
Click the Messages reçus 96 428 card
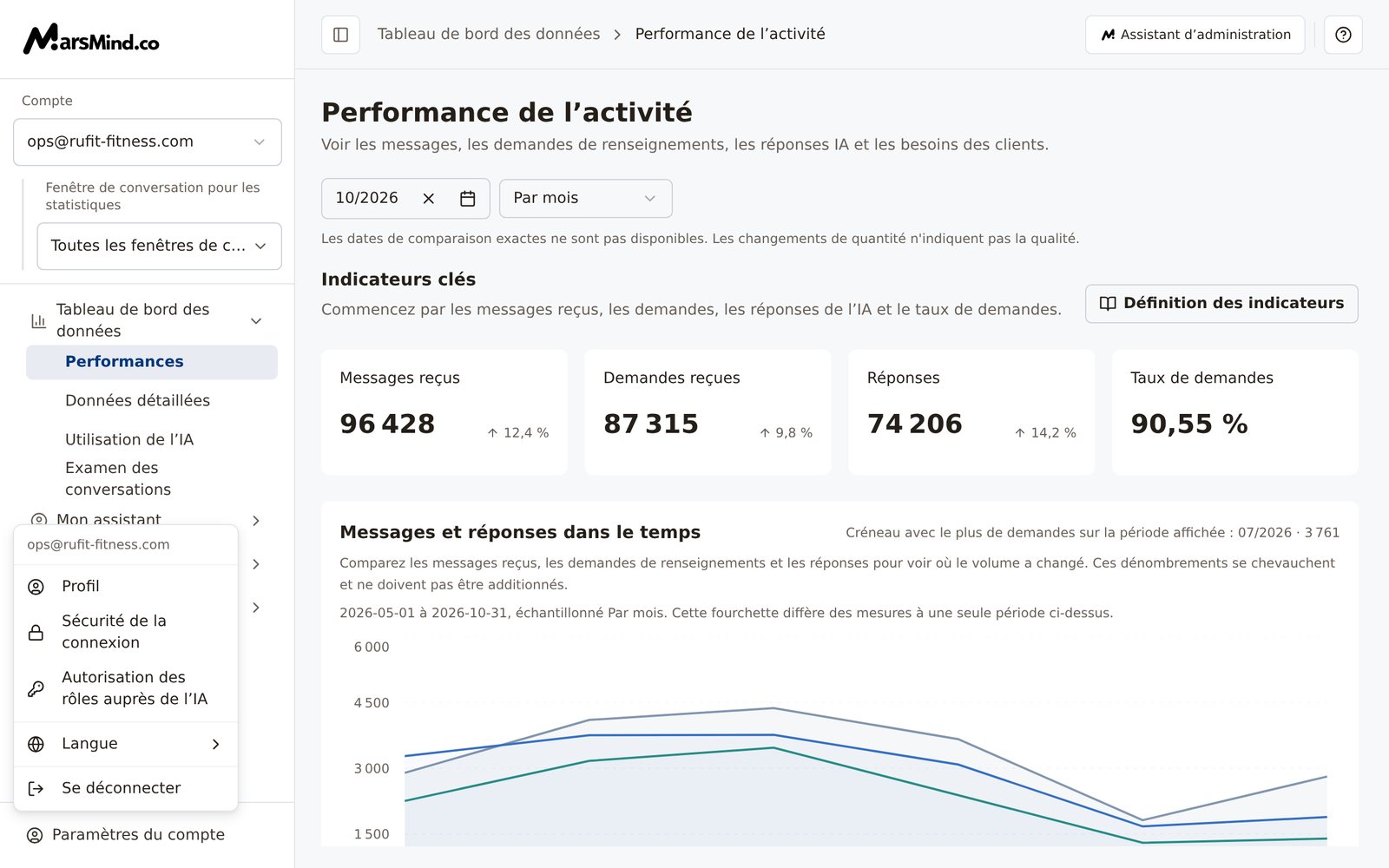coord(444,412)
